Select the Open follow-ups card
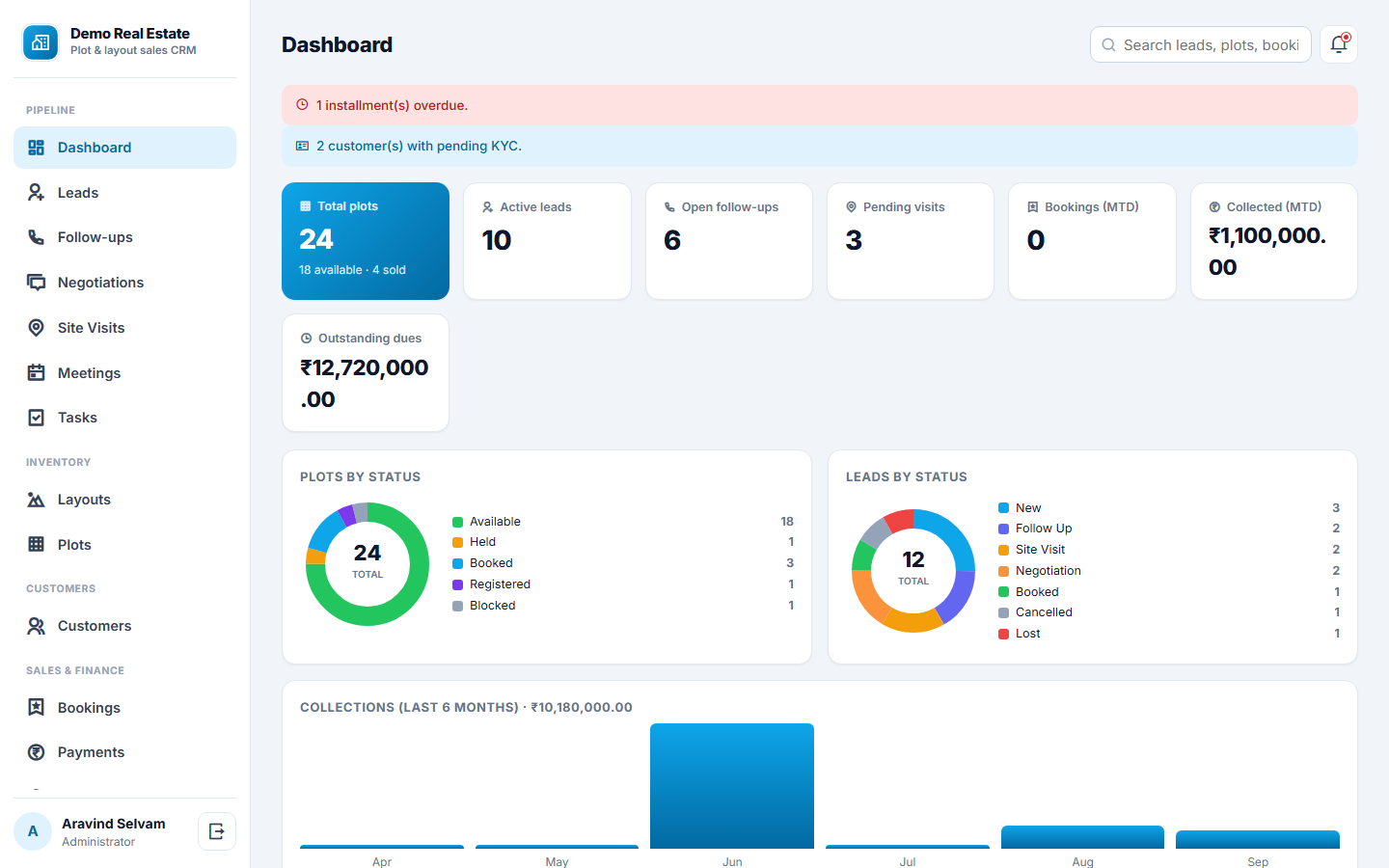This screenshot has height=868, width=1389. 729,241
